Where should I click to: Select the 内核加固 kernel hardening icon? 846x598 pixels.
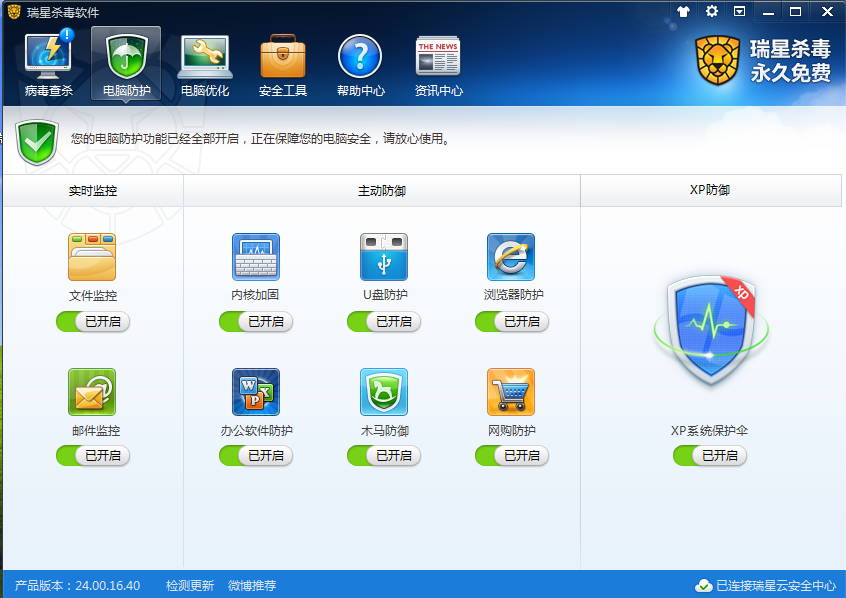(x=256, y=256)
